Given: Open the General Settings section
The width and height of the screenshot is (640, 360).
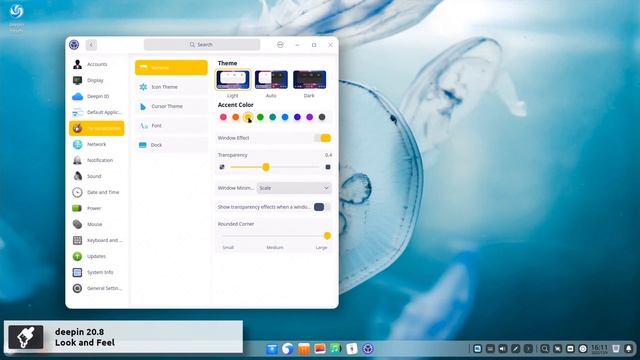Looking at the screenshot, I should pyautogui.click(x=97, y=288).
